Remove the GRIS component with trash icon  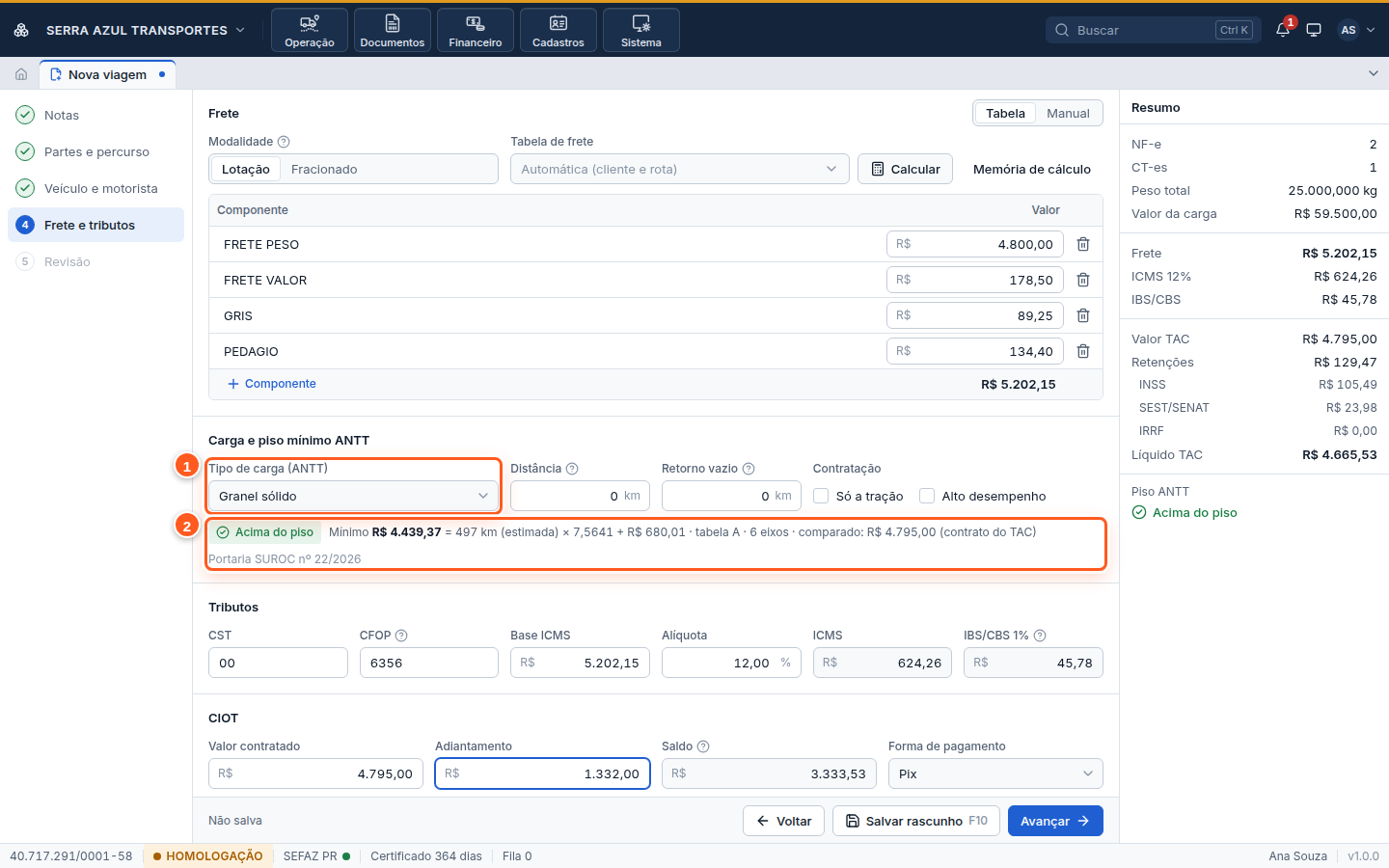point(1083,315)
